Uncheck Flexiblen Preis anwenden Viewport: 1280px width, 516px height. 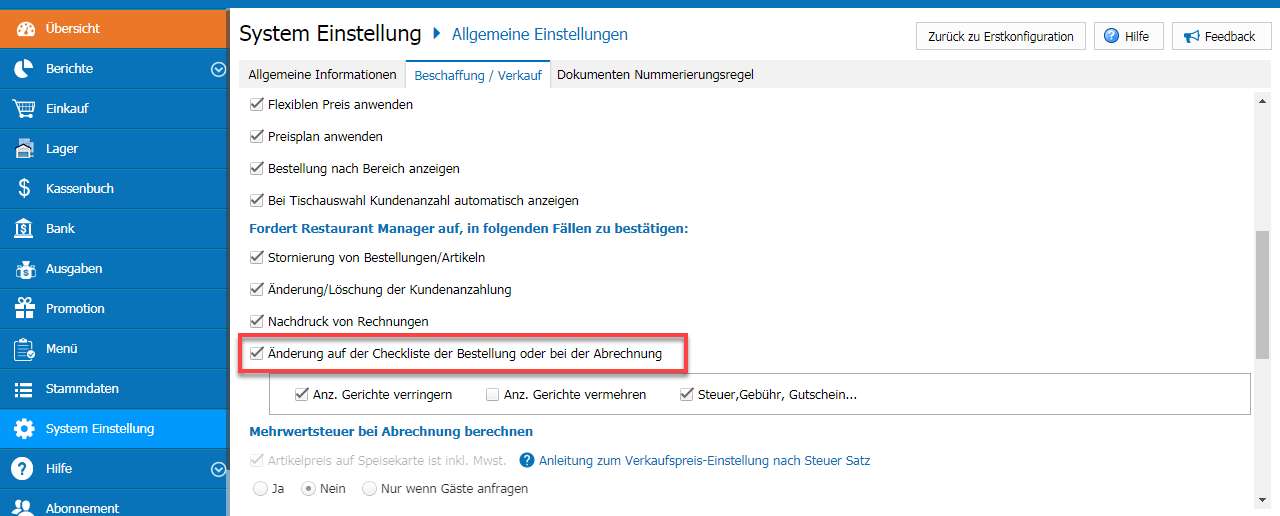pyautogui.click(x=256, y=104)
